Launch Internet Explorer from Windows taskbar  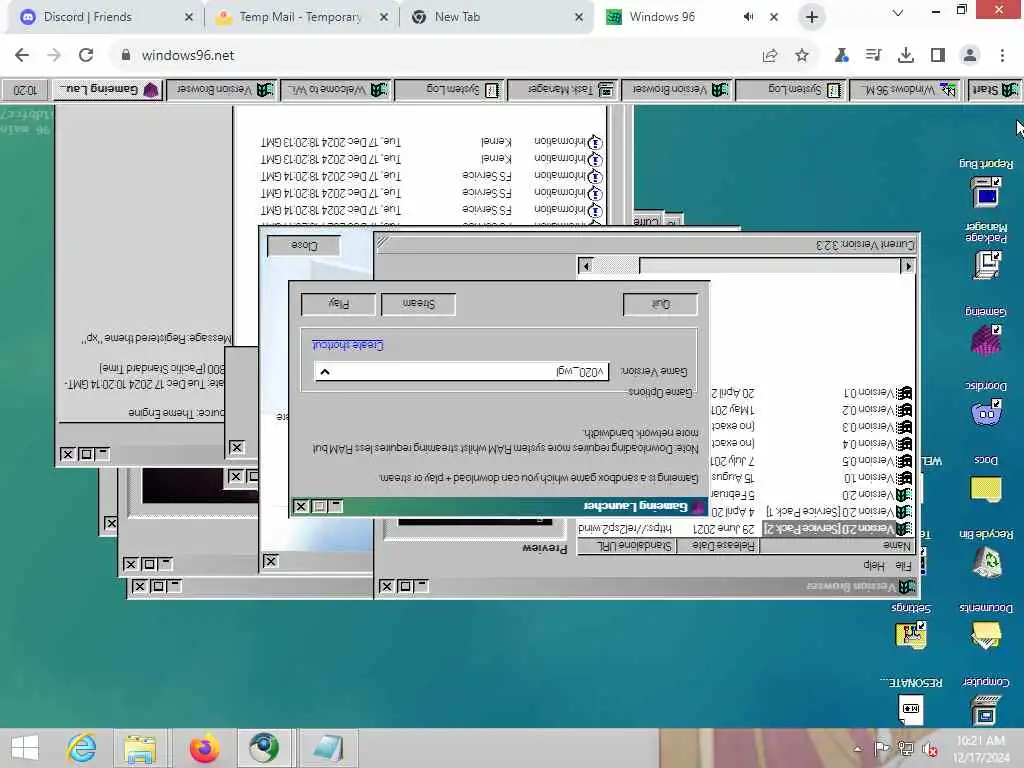82,748
